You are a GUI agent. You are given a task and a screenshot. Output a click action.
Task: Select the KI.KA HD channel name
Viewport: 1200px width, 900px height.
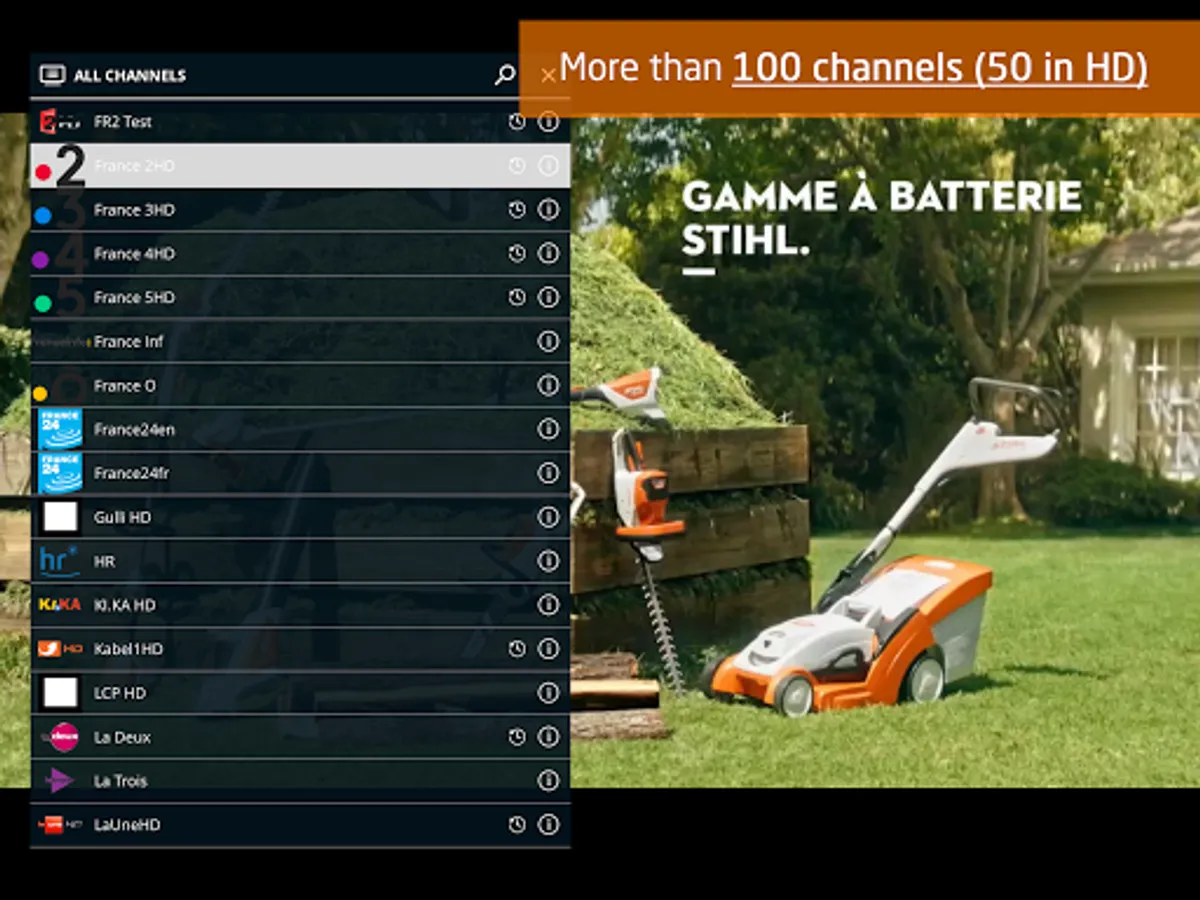click(125, 605)
